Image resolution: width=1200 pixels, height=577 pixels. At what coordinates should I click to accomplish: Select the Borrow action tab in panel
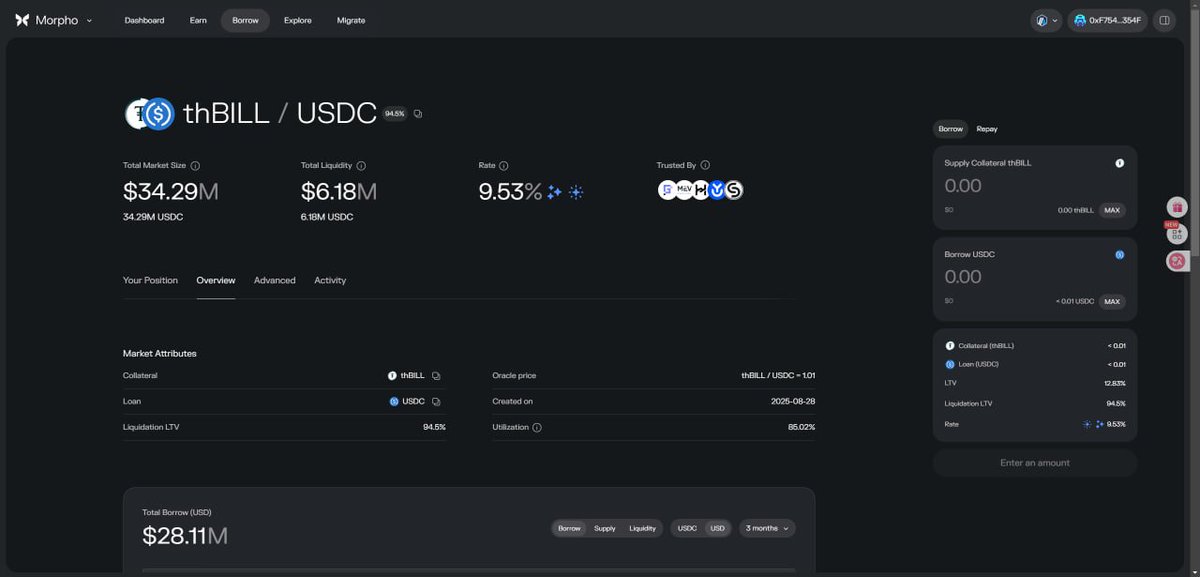click(950, 128)
